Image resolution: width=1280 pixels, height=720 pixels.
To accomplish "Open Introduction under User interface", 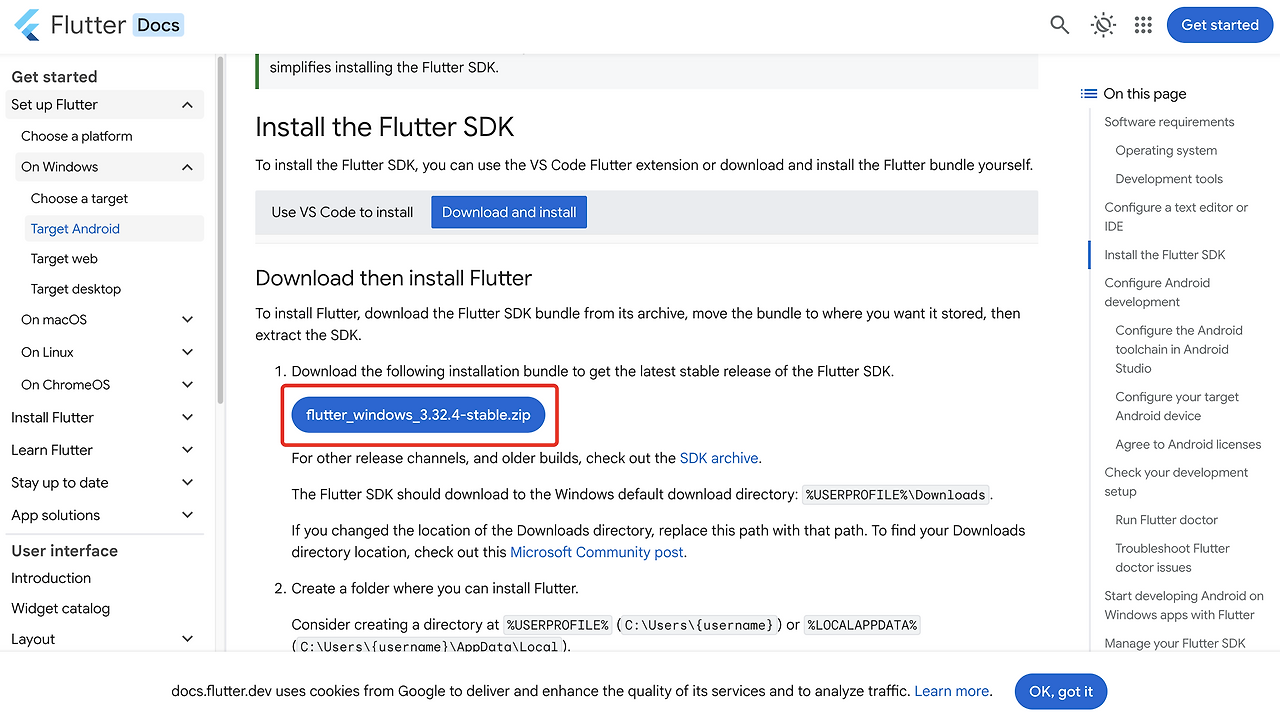I will [x=51, y=578].
